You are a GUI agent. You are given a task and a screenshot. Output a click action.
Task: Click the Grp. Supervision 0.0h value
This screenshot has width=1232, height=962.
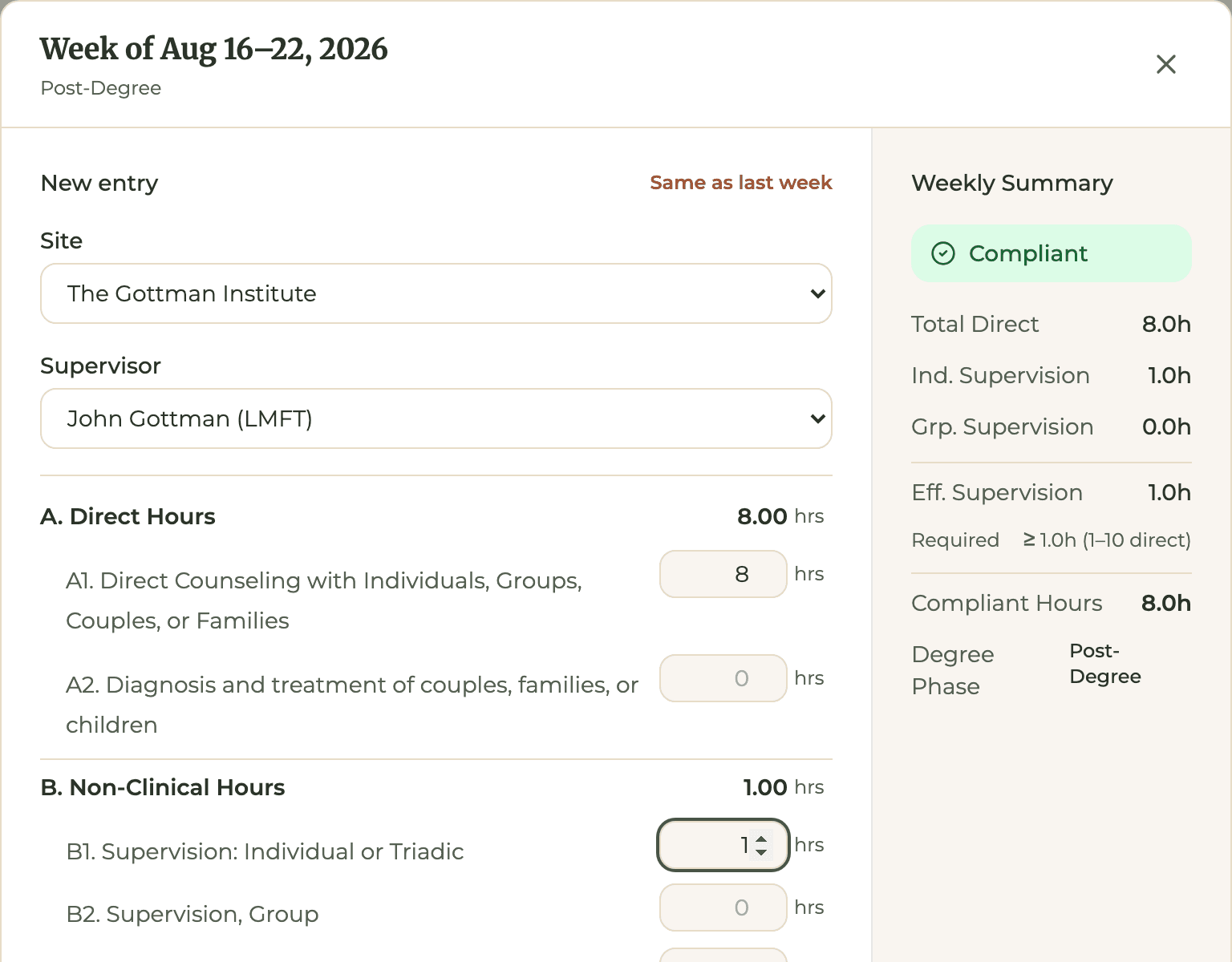[1166, 426]
